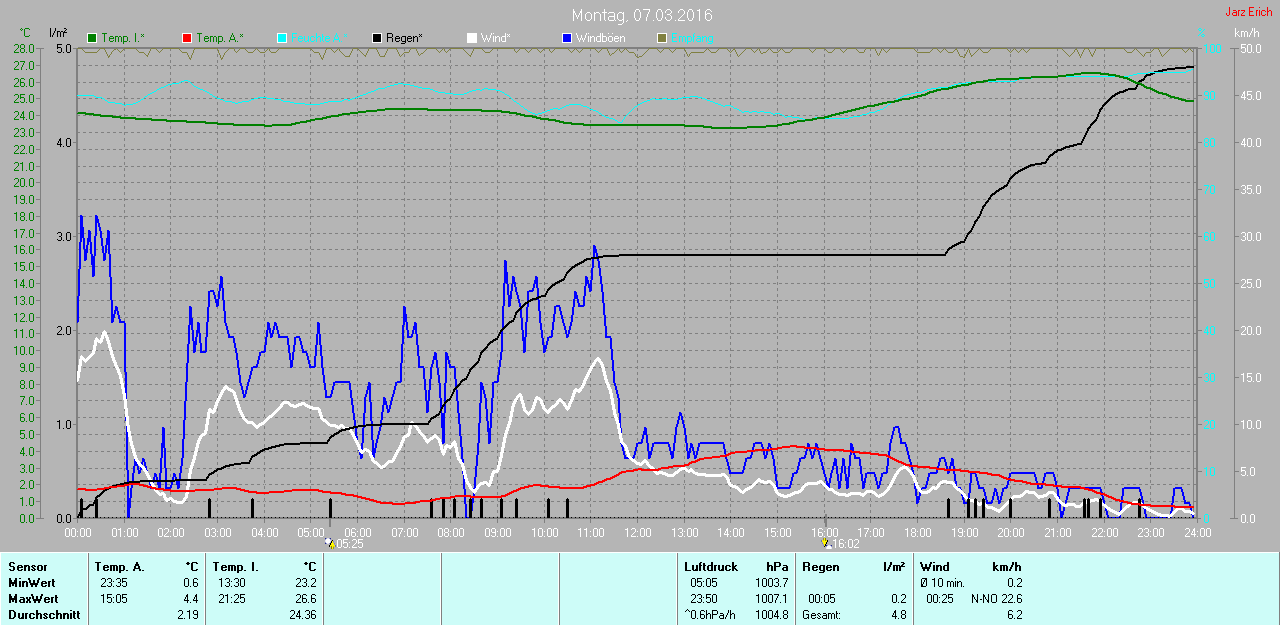Viewport: 1280px width, 625px height.
Task: Click the green Temp. I. legend swatch
Action: [x=93, y=38]
